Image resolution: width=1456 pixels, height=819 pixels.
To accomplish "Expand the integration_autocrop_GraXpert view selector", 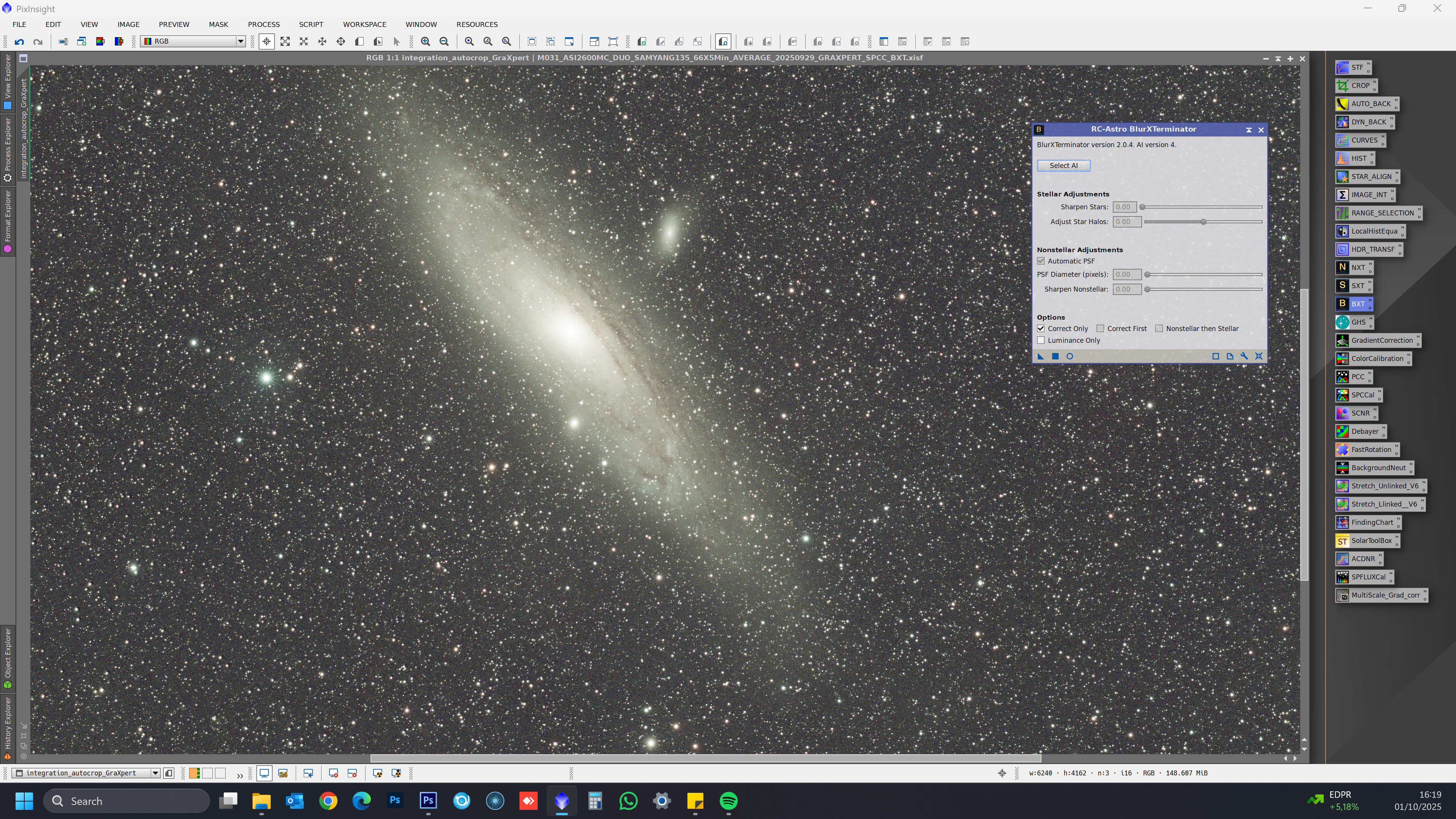I will tap(155, 773).
